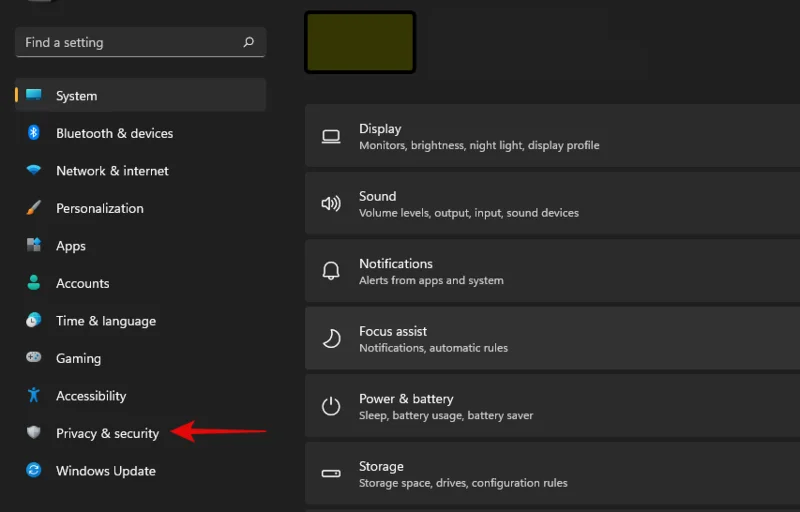800x512 pixels.
Task: Open Notifications settings
Action: click(x=550, y=271)
